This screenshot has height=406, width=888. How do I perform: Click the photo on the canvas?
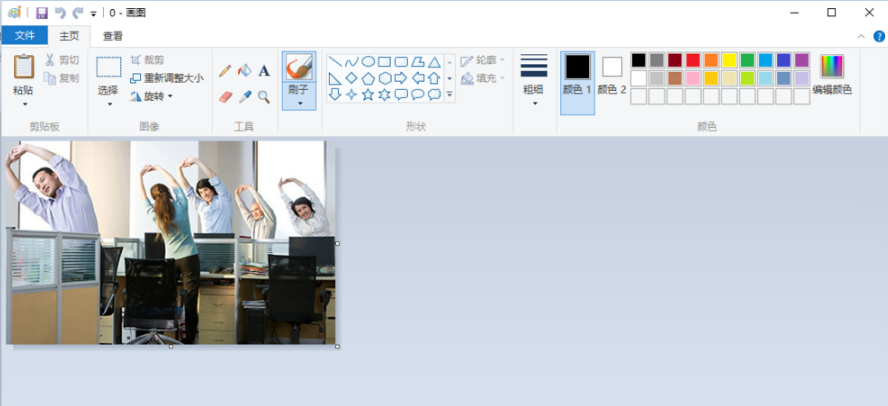[x=170, y=242]
